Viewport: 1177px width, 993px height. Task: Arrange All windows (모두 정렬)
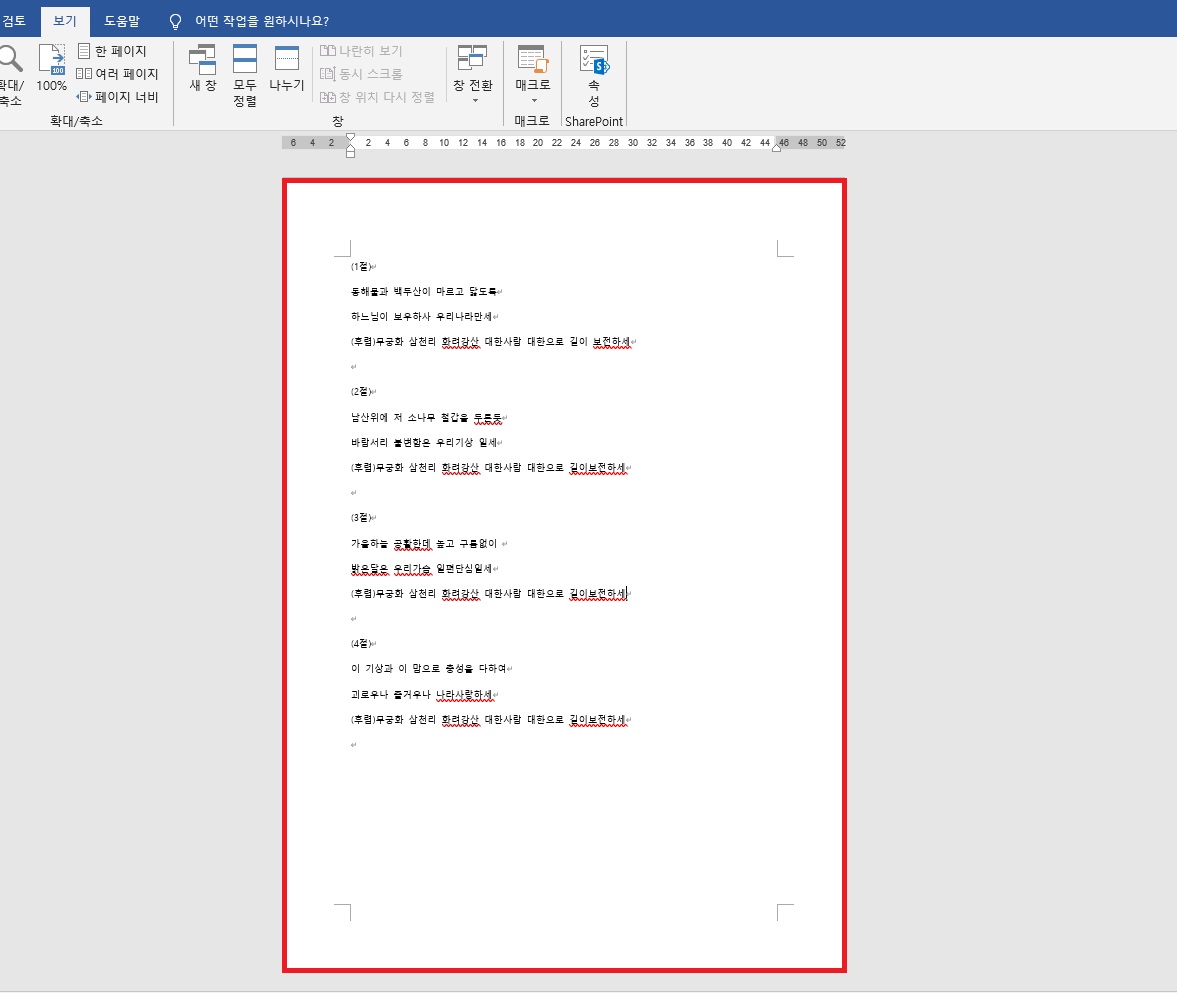(x=245, y=75)
